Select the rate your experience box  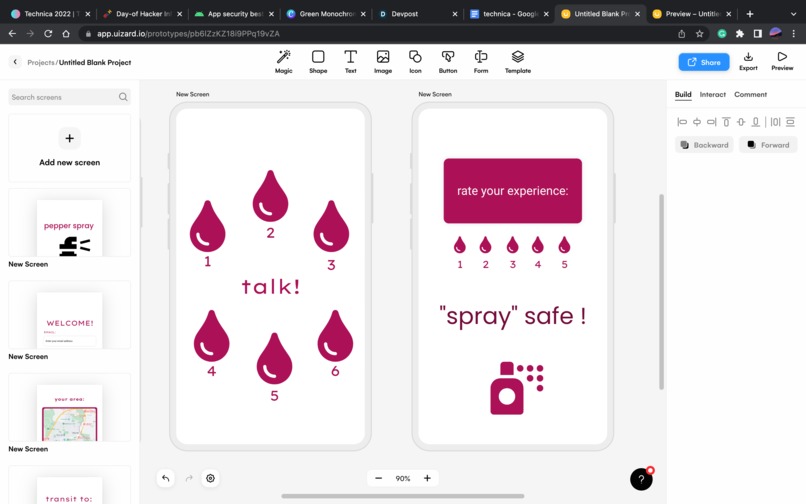click(x=512, y=191)
